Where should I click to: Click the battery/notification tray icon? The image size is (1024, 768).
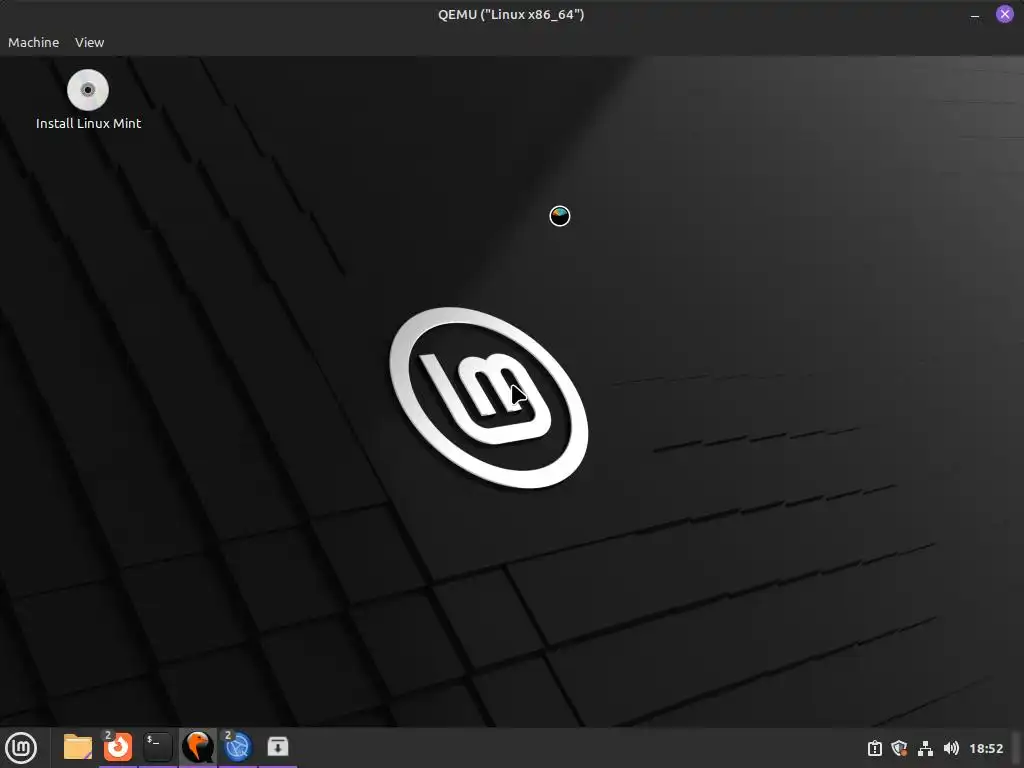874,748
